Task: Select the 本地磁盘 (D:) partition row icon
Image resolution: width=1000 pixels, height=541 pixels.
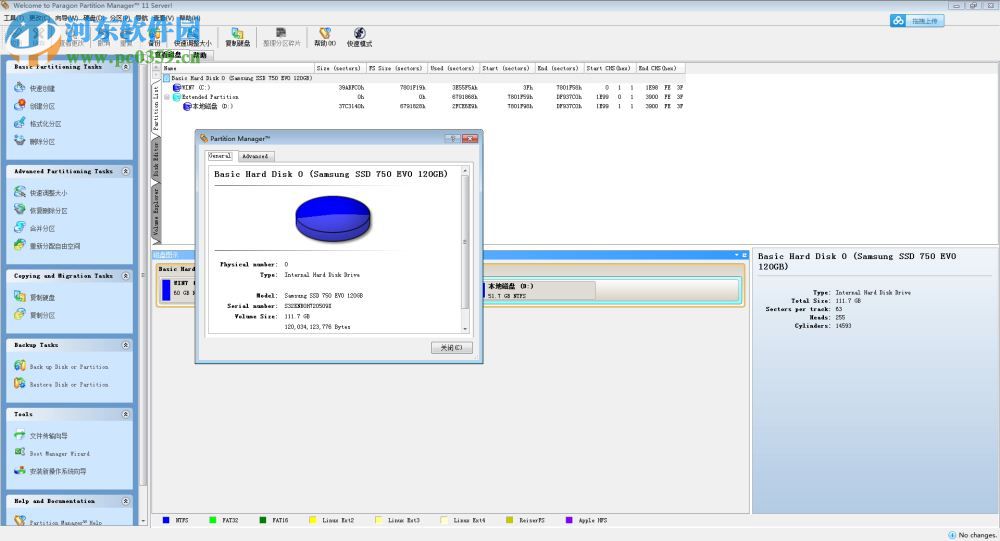Action: 187,106
